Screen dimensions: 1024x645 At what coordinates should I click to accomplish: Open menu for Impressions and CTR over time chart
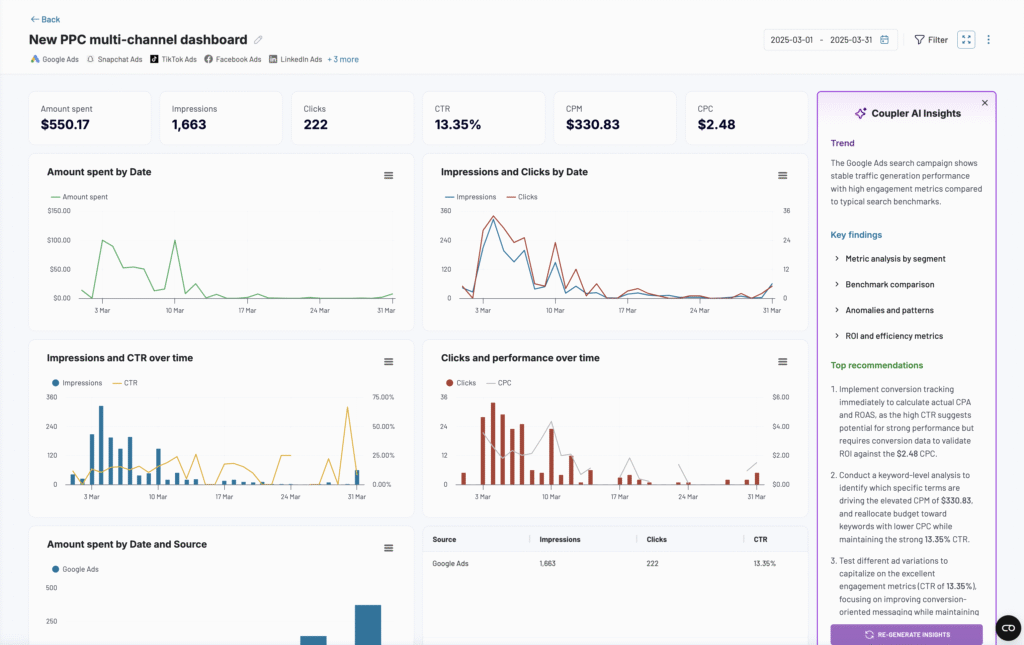coord(389,362)
